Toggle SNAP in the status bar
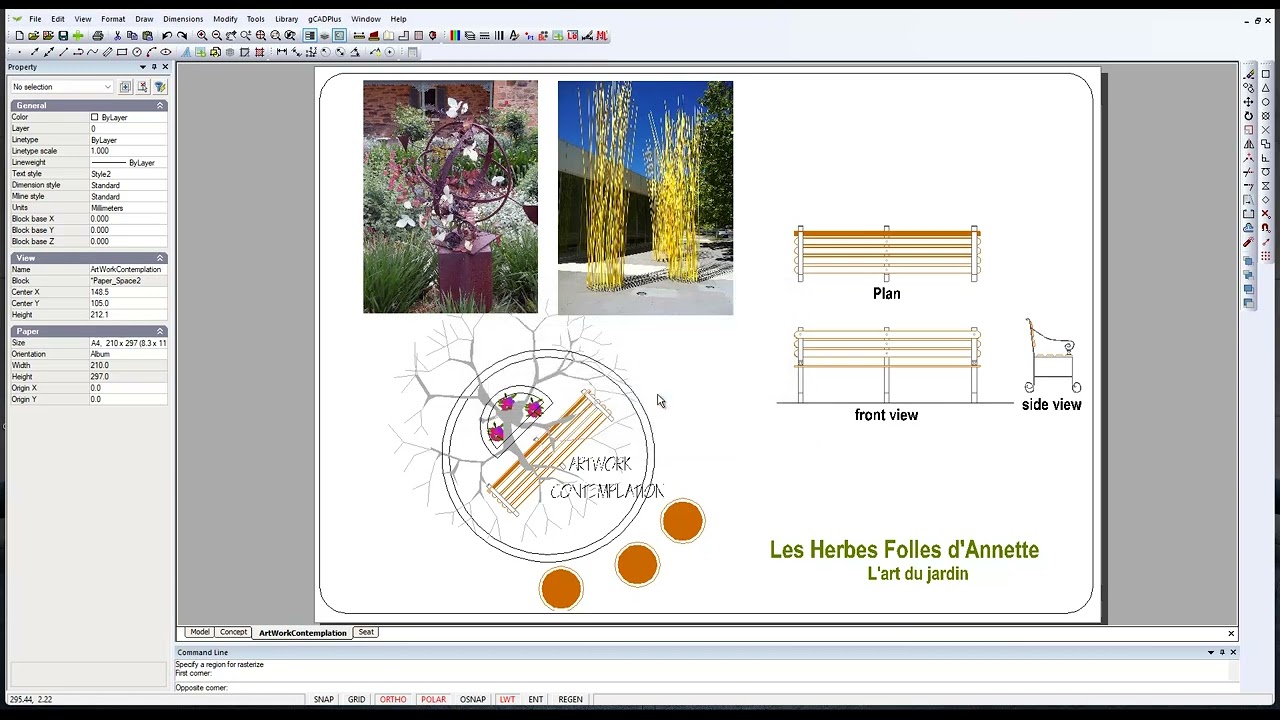 click(324, 699)
